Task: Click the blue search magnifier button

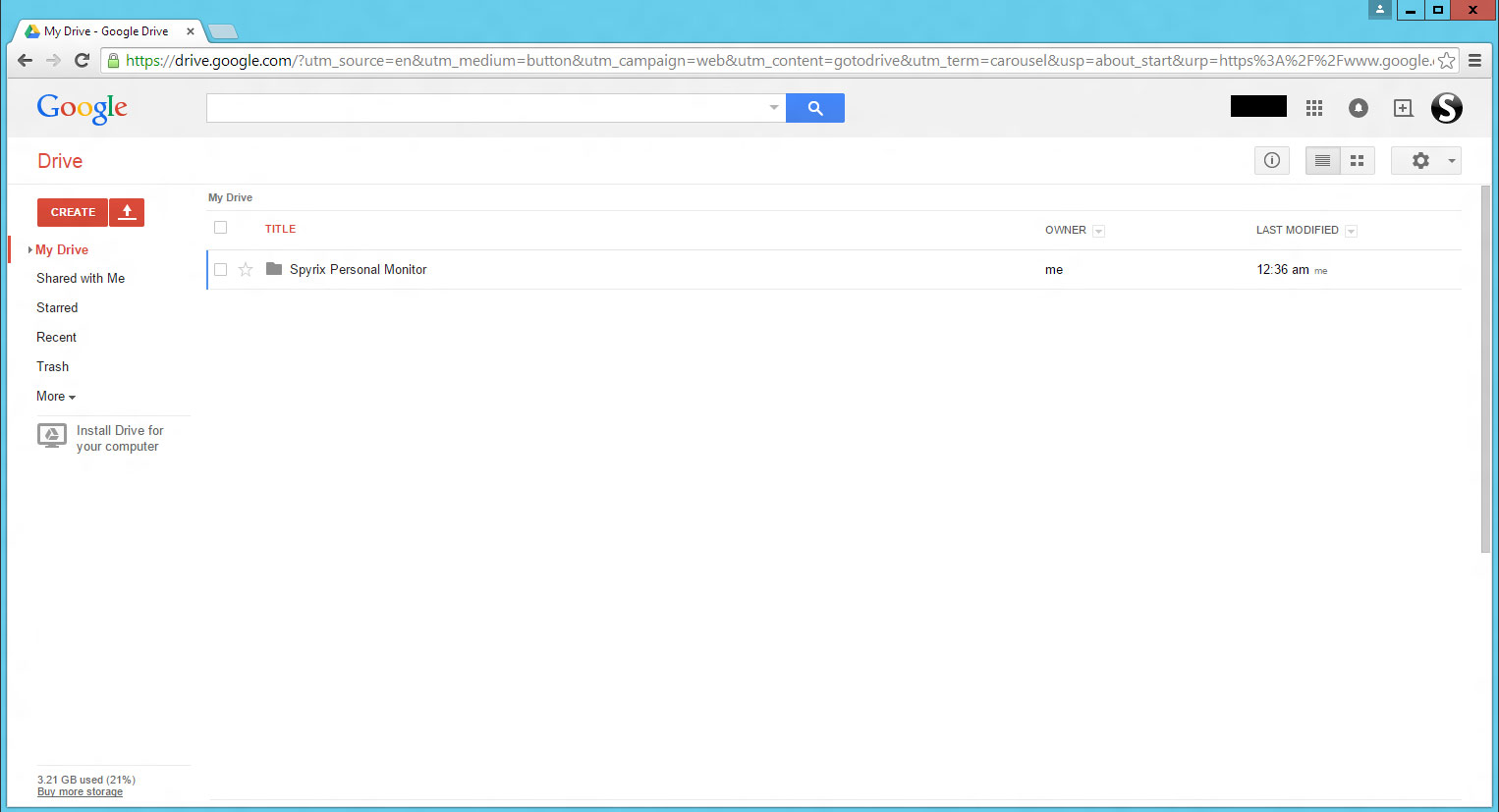Action: 815,108
